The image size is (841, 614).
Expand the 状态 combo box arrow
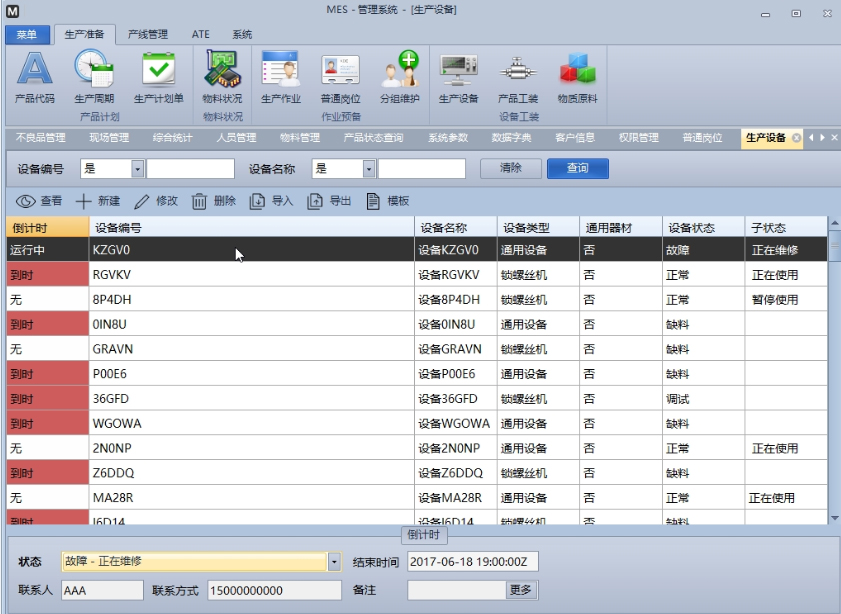click(x=334, y=561)
